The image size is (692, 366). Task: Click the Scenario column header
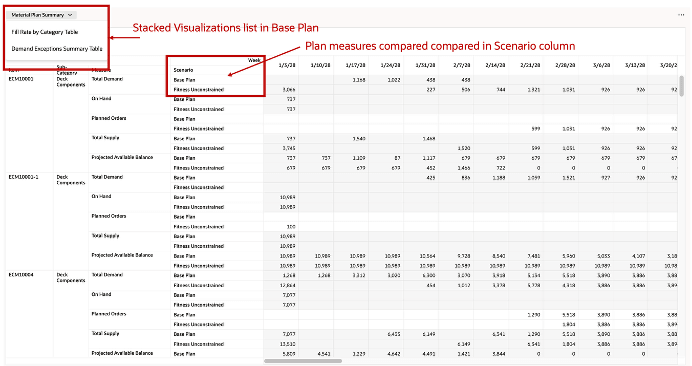click(183, 70)
